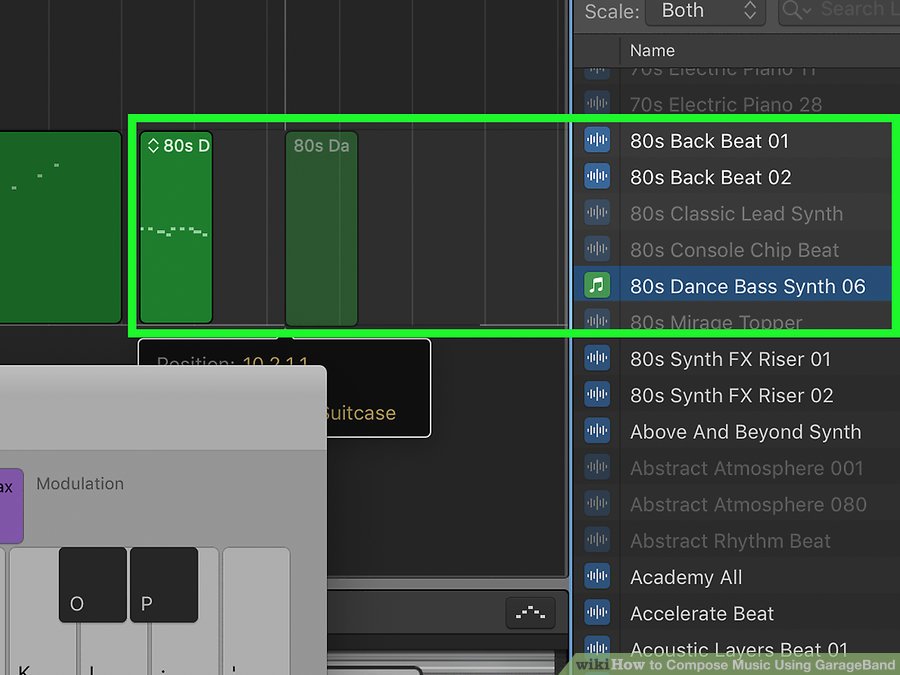Select the Acoustic Layers Beat 01 loop
This screenshot has height=675, width=900.
[737, 649]
